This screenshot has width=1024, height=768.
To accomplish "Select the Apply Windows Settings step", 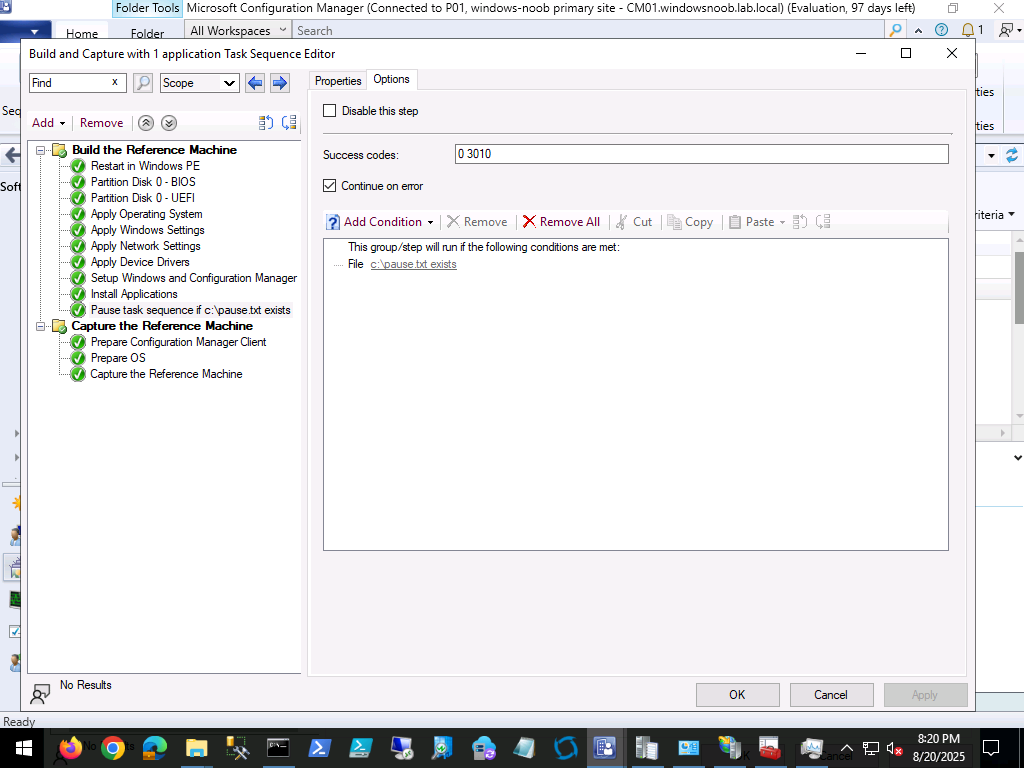I will pos(148,230).
